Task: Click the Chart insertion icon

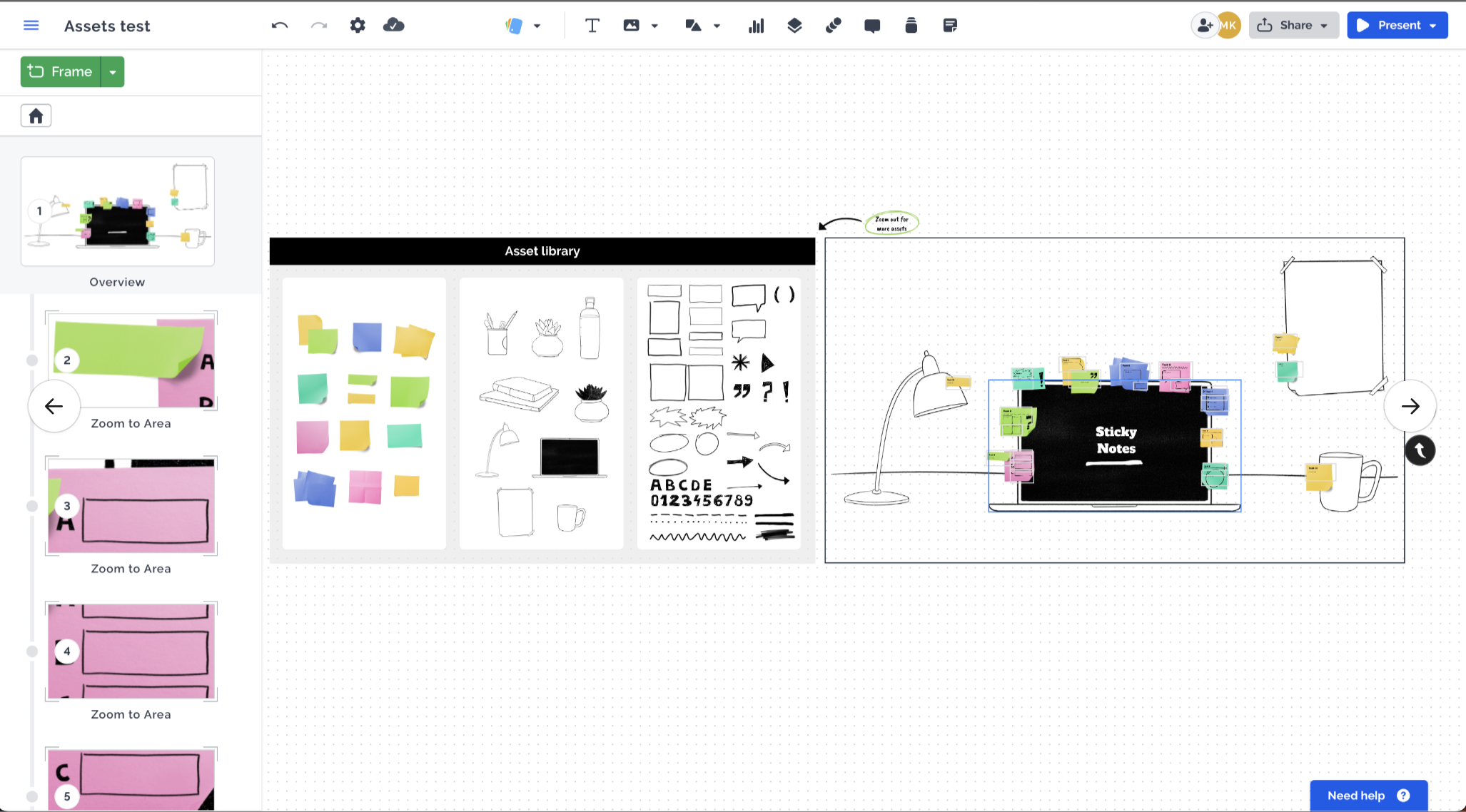Action: (756, 25)
